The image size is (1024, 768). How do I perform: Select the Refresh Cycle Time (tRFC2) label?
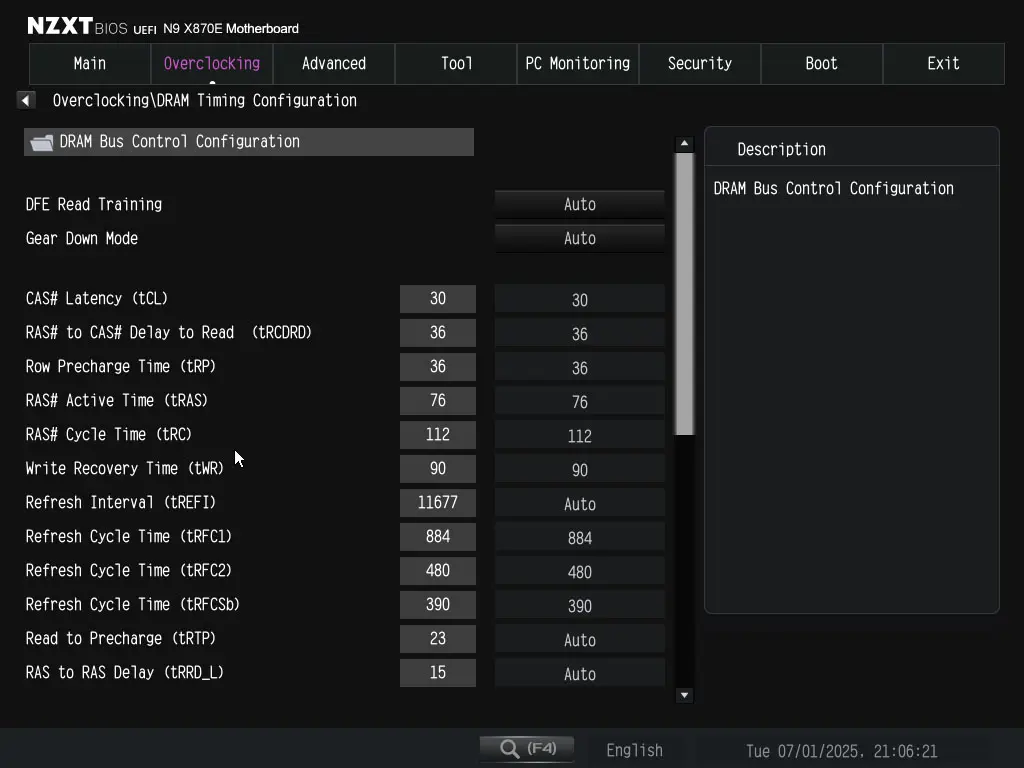[x=129, y=570]
